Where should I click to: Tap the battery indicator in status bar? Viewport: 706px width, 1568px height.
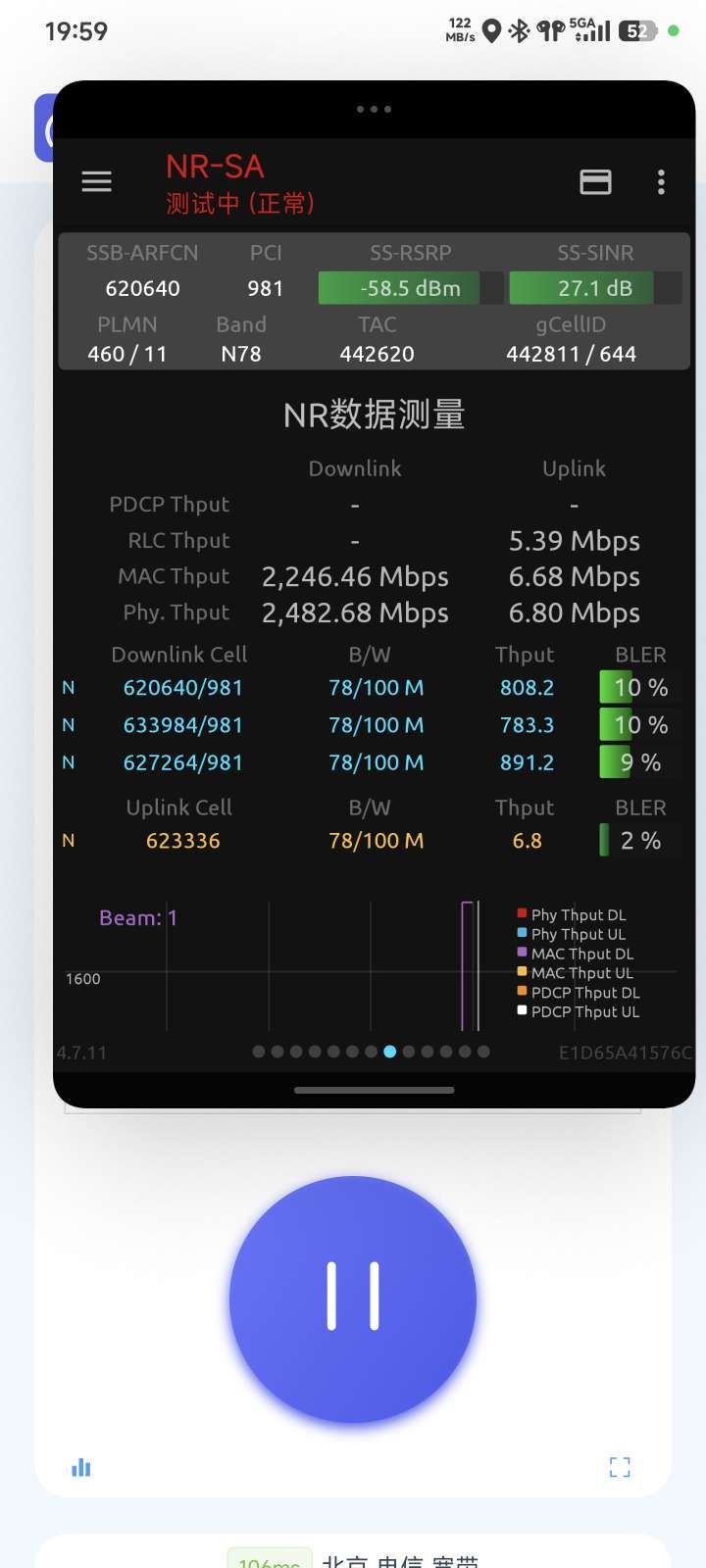pos(637,31)
